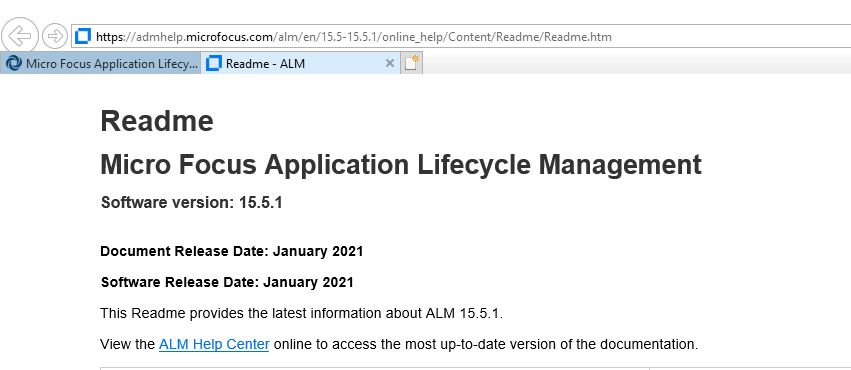Close the Readme - ALM tab
The height and width of the screenshot is (370, 851).
click(x=389, y=63)
